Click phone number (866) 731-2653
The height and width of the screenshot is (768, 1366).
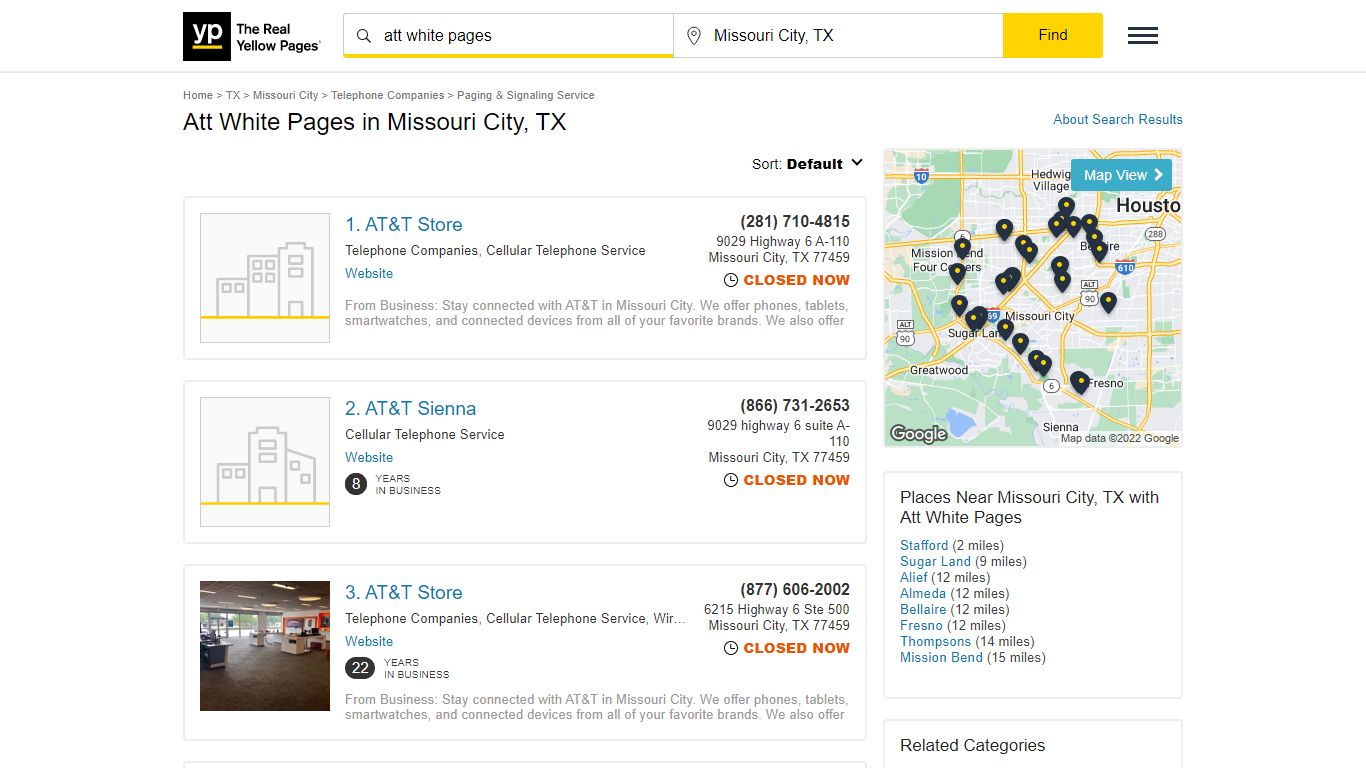point(795,406)
